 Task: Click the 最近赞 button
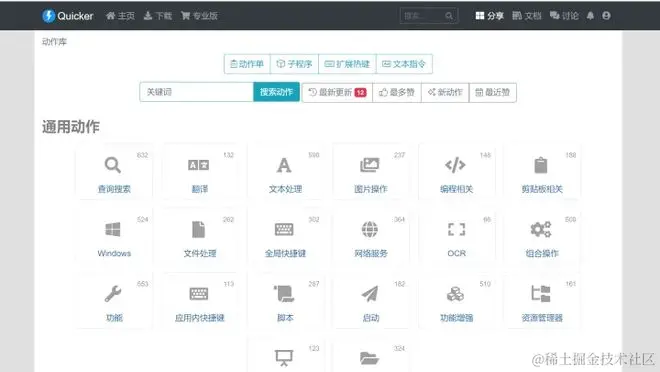(492, 92)
